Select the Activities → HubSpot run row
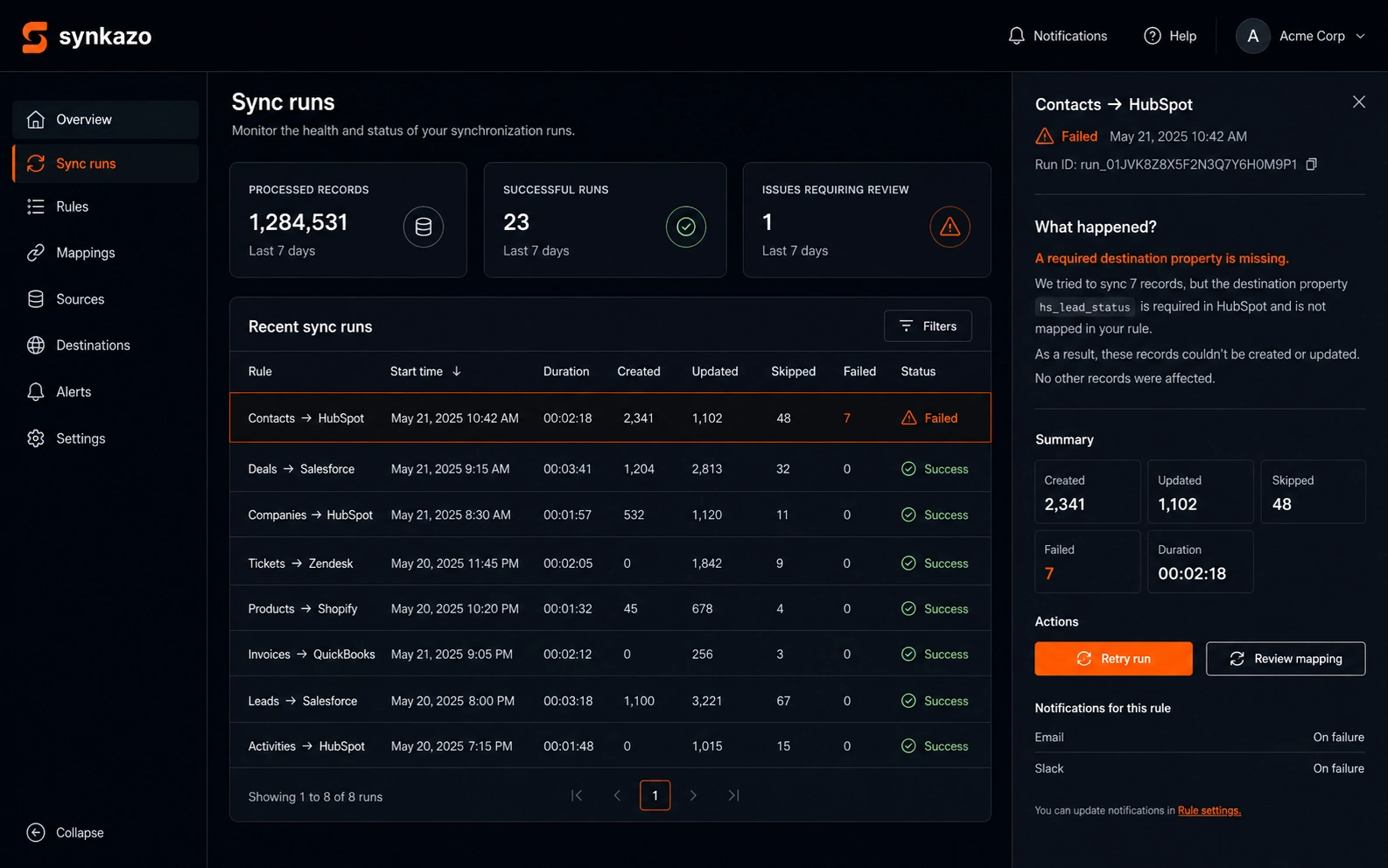 610,746
